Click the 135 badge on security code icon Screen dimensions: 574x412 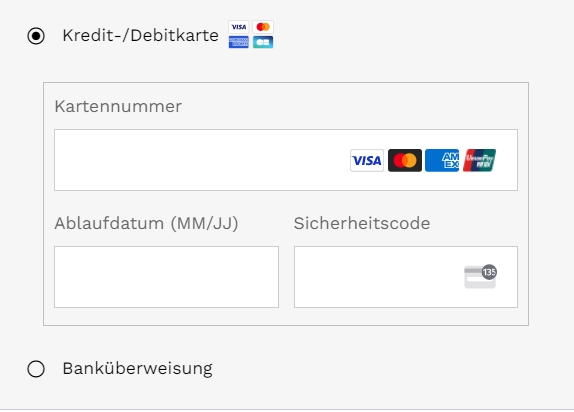[489, 272]
